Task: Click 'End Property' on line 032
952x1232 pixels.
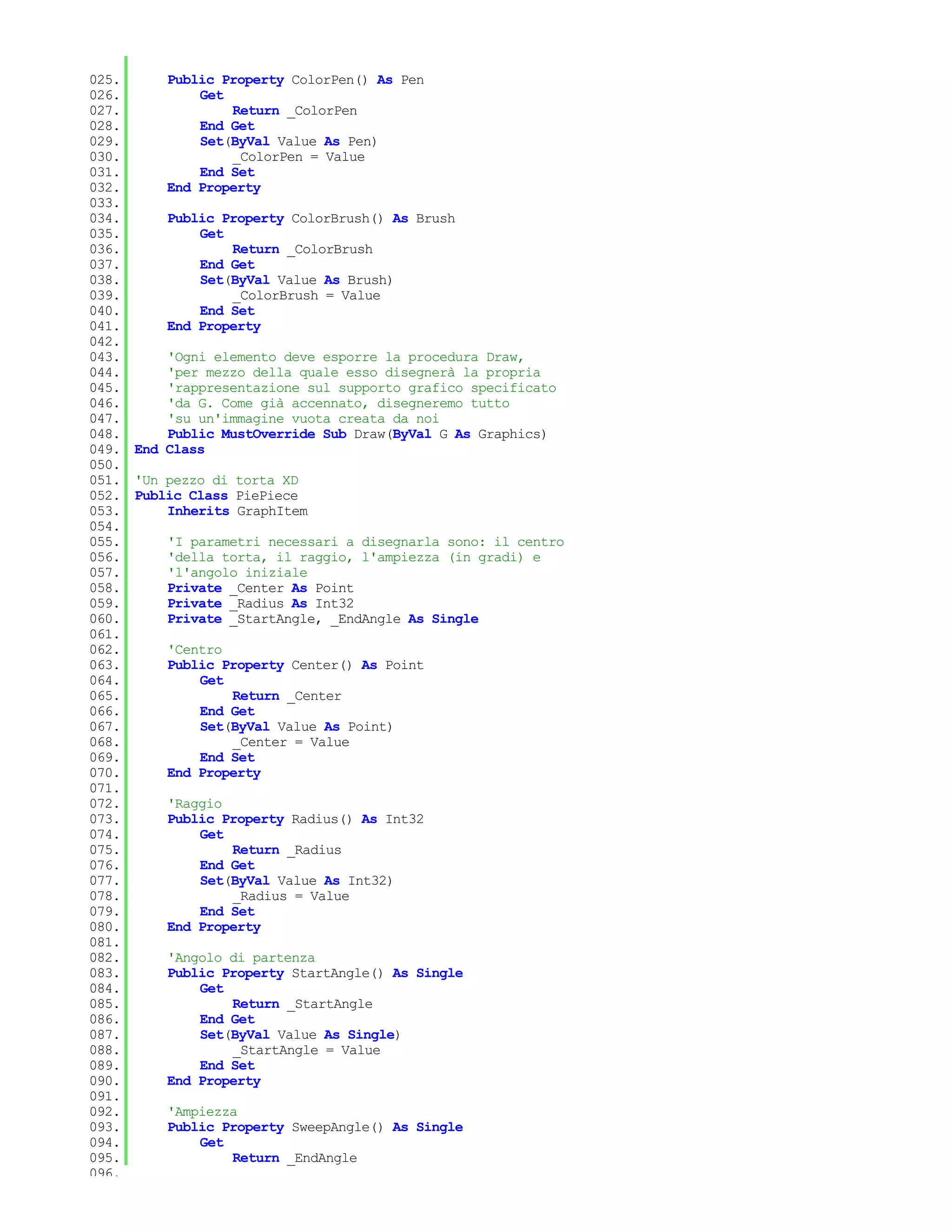Action: coord(214,188)
